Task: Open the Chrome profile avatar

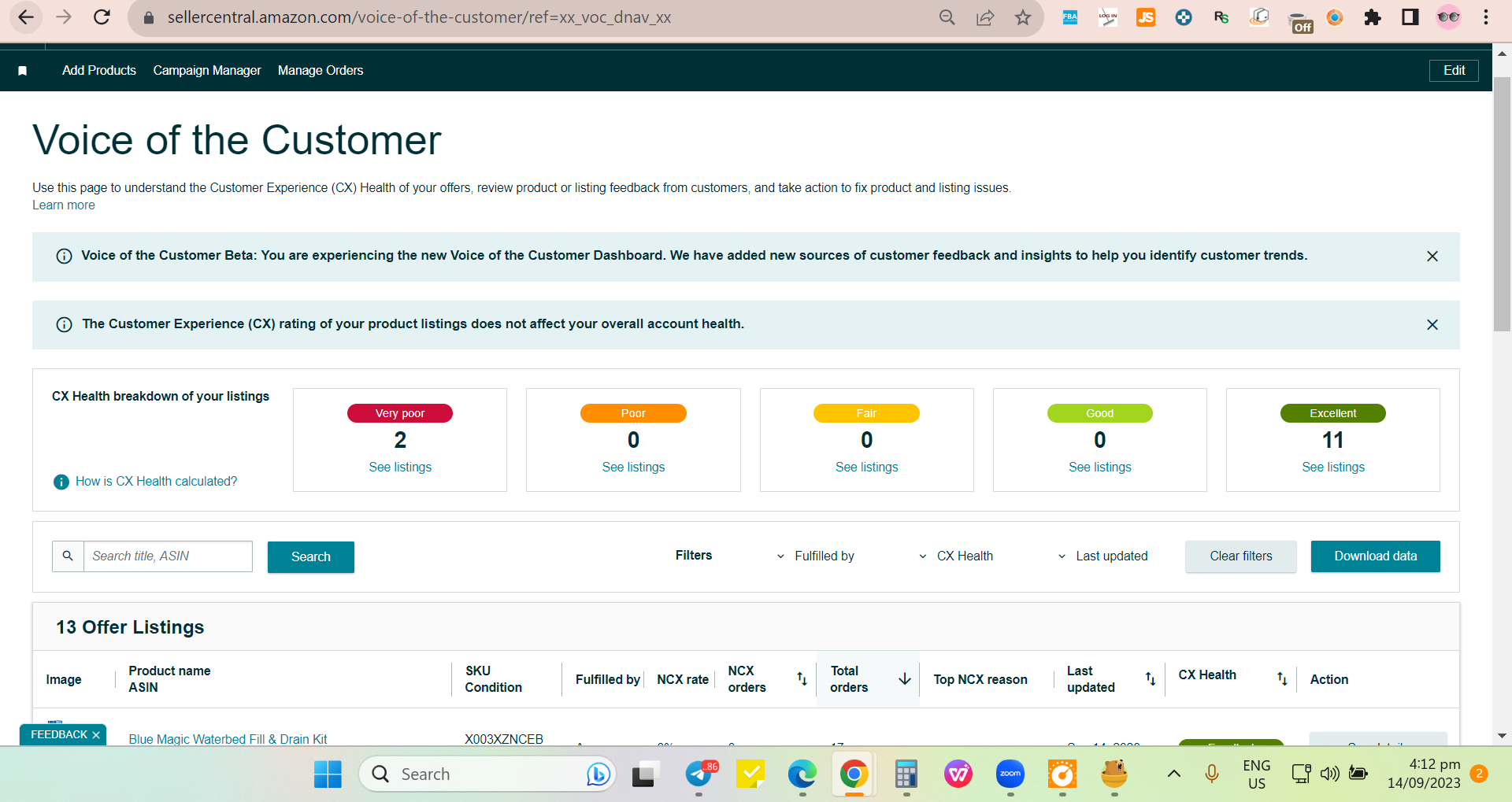Action: [1448, 17]
